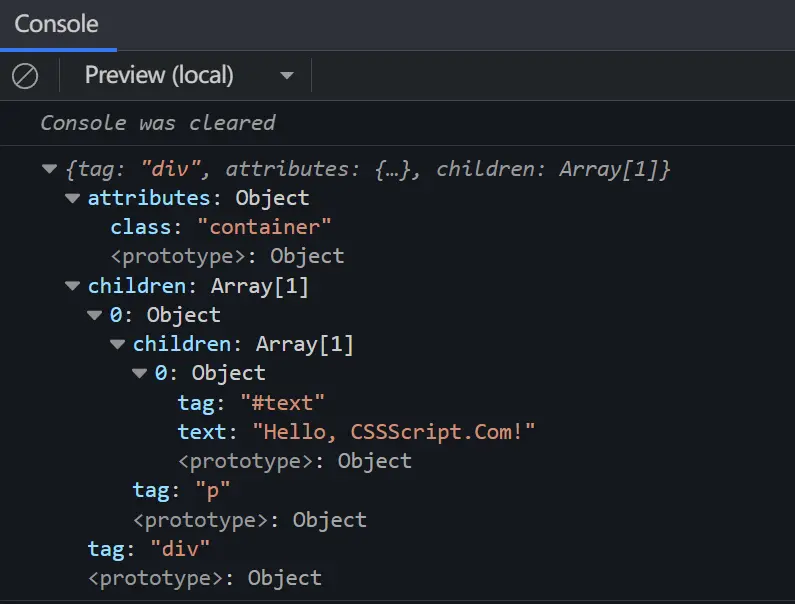Click the prototype entry under the text node
This screenshot has height=604, width=795.
[295, 461]
